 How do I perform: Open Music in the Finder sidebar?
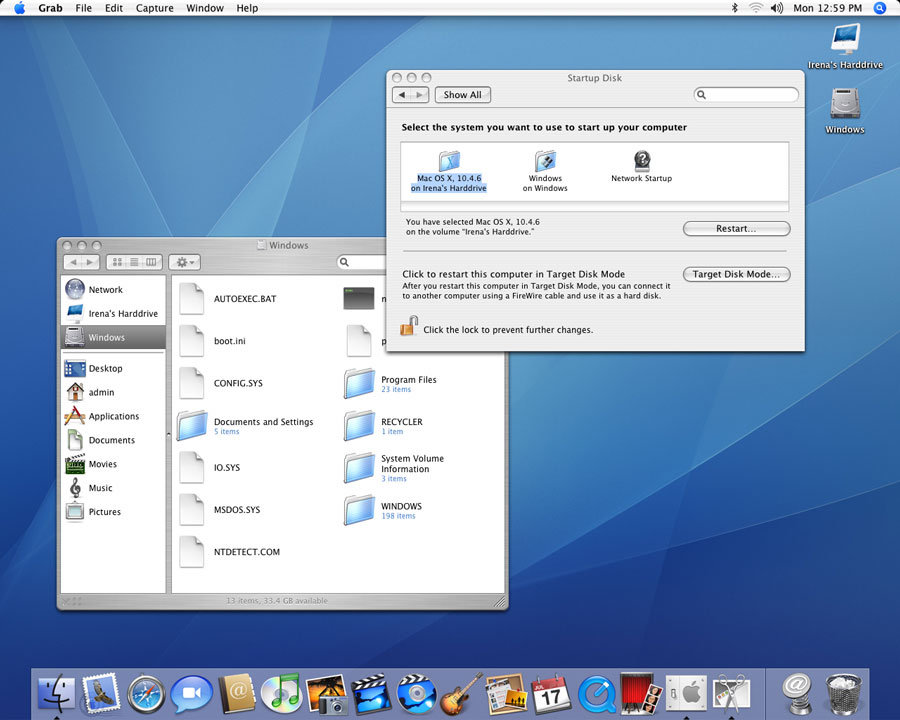click(x=113, y=488)
